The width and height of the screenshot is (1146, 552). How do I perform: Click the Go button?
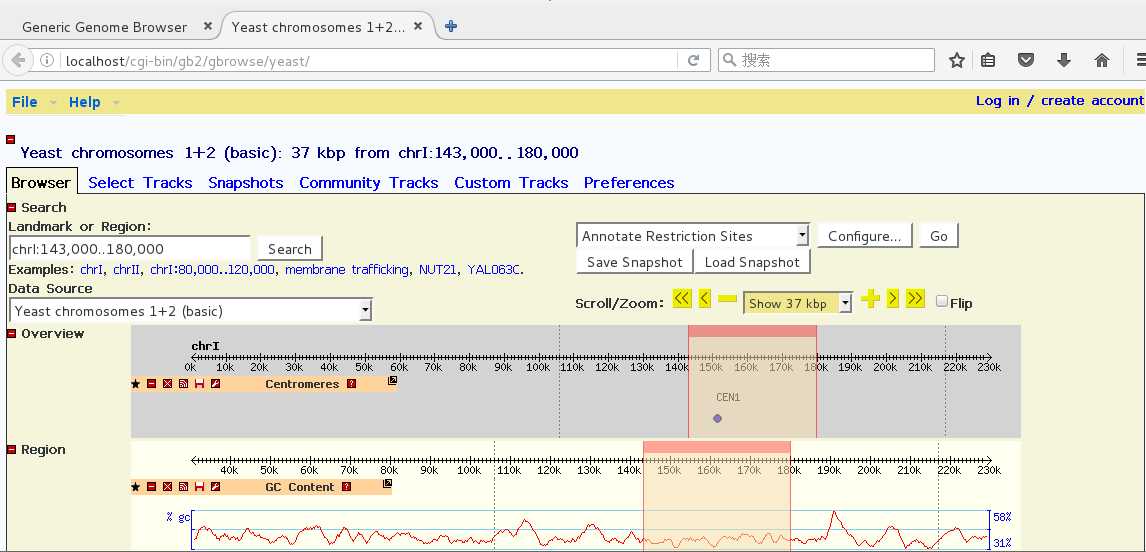click(x=938, y=236)
